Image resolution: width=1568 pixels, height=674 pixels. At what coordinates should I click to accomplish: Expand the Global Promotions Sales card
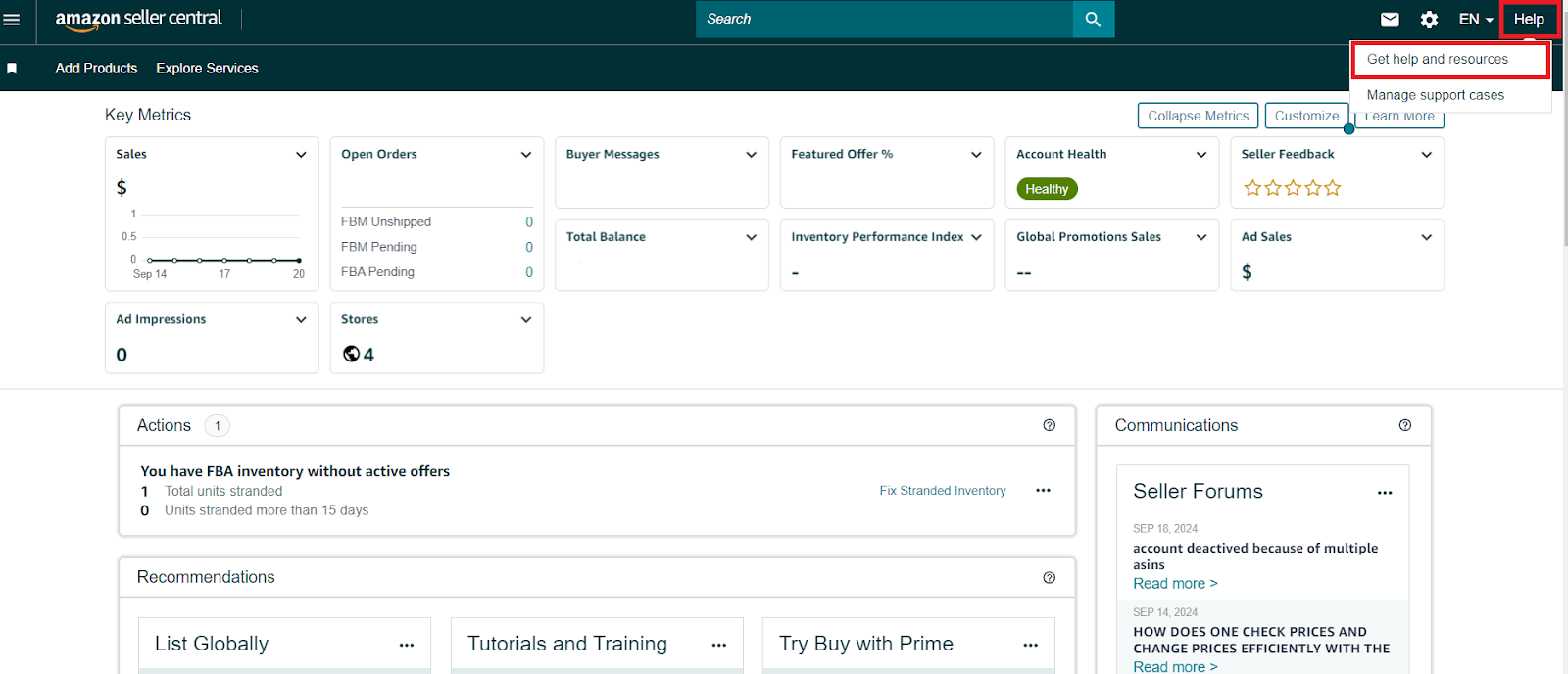coord(1201,237)
